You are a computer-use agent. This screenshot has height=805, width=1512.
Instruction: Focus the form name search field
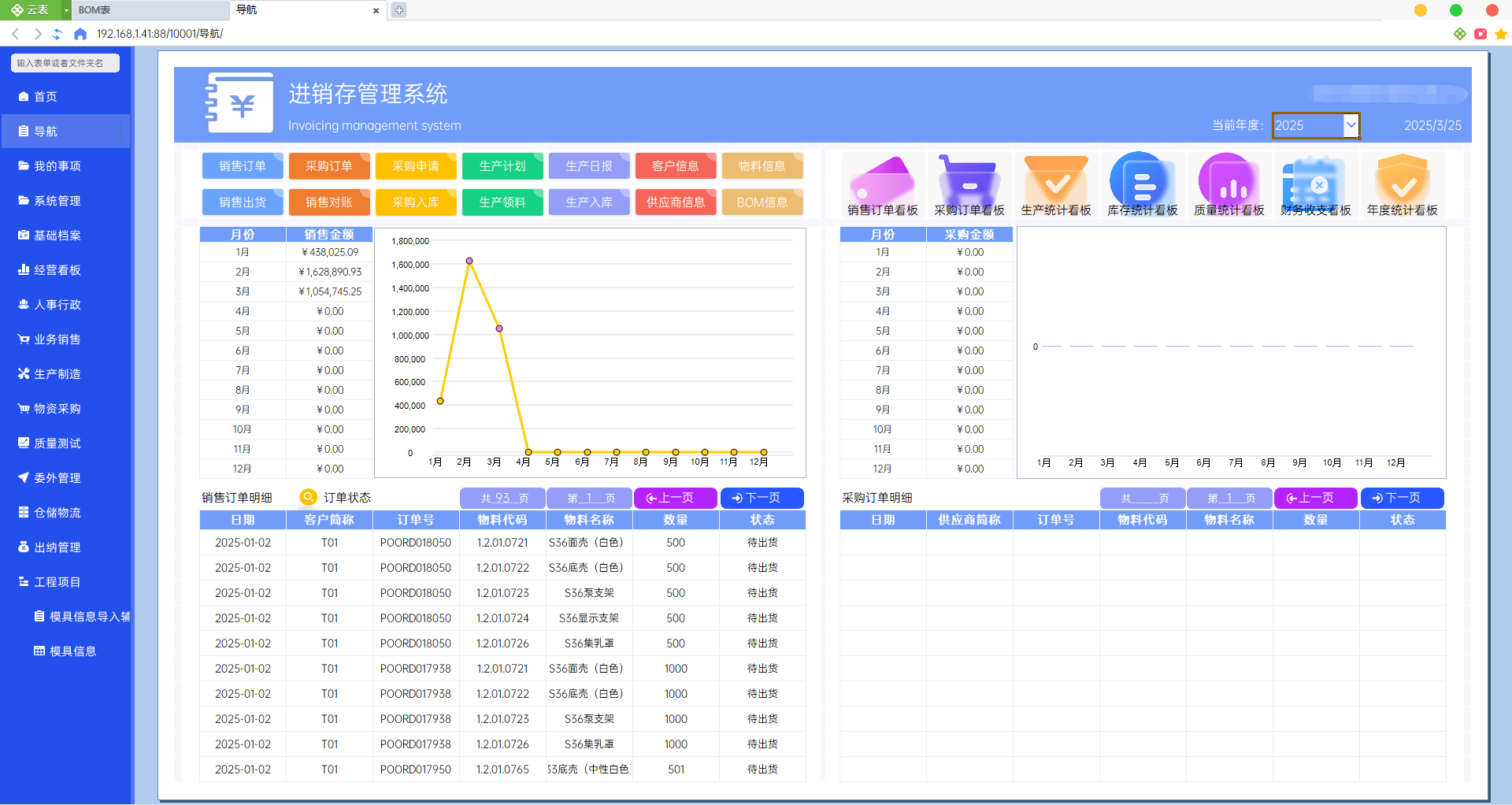pyautogui.click(x=65, y=63)
